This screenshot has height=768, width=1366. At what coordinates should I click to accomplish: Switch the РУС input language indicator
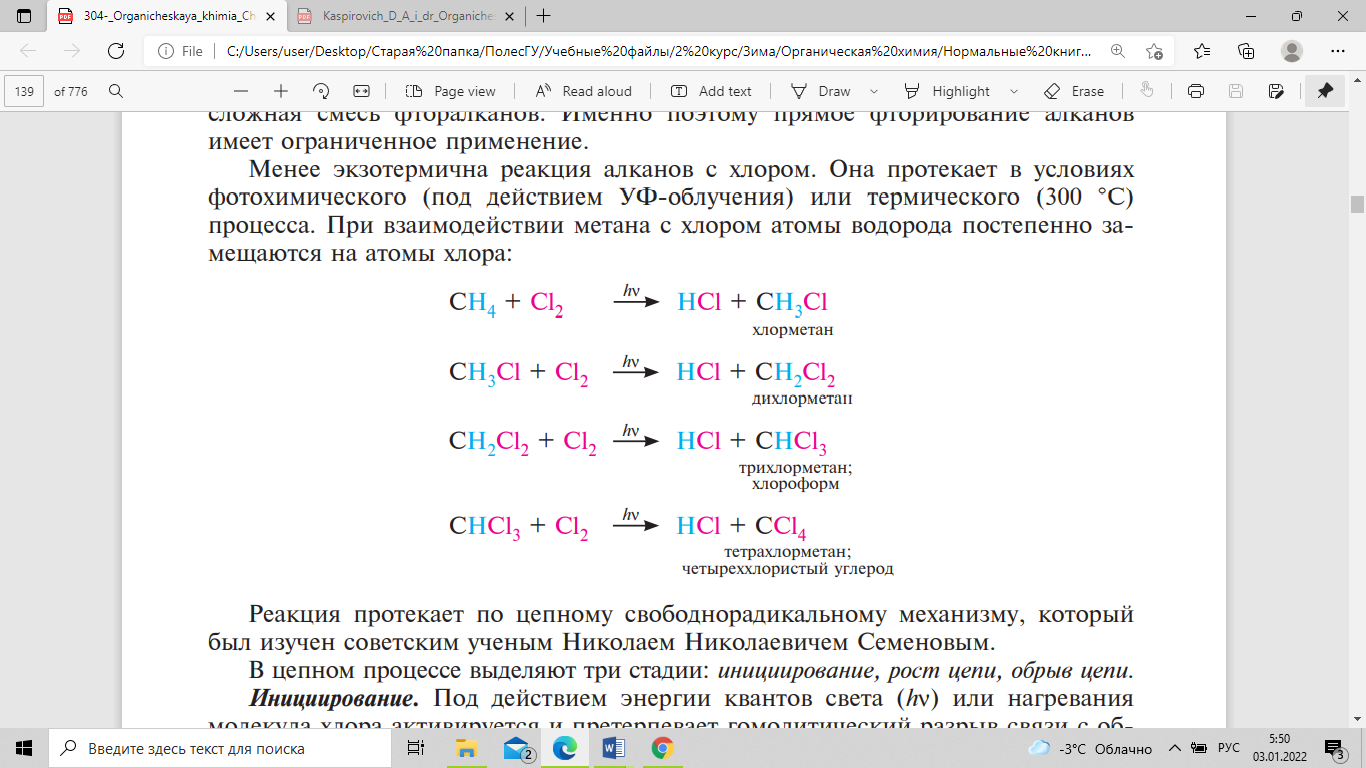1229,748
